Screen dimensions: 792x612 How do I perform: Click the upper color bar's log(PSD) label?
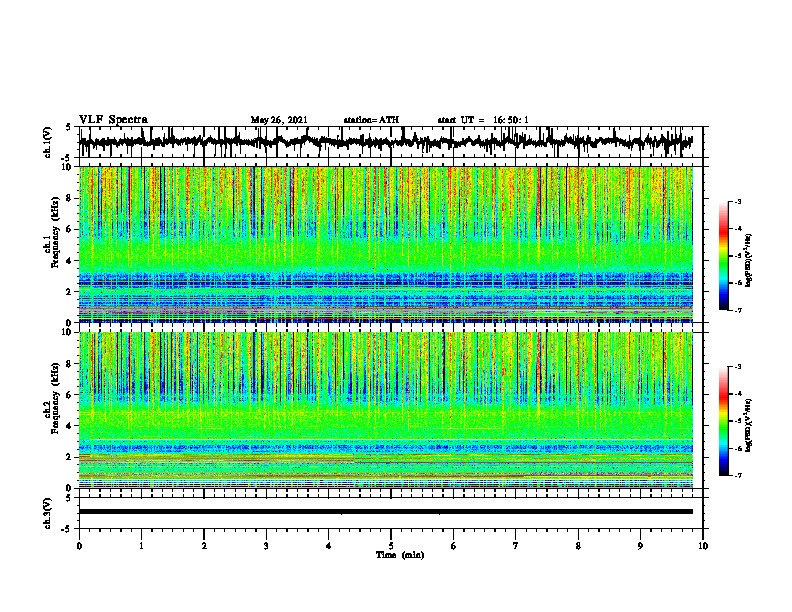[749, 261]
